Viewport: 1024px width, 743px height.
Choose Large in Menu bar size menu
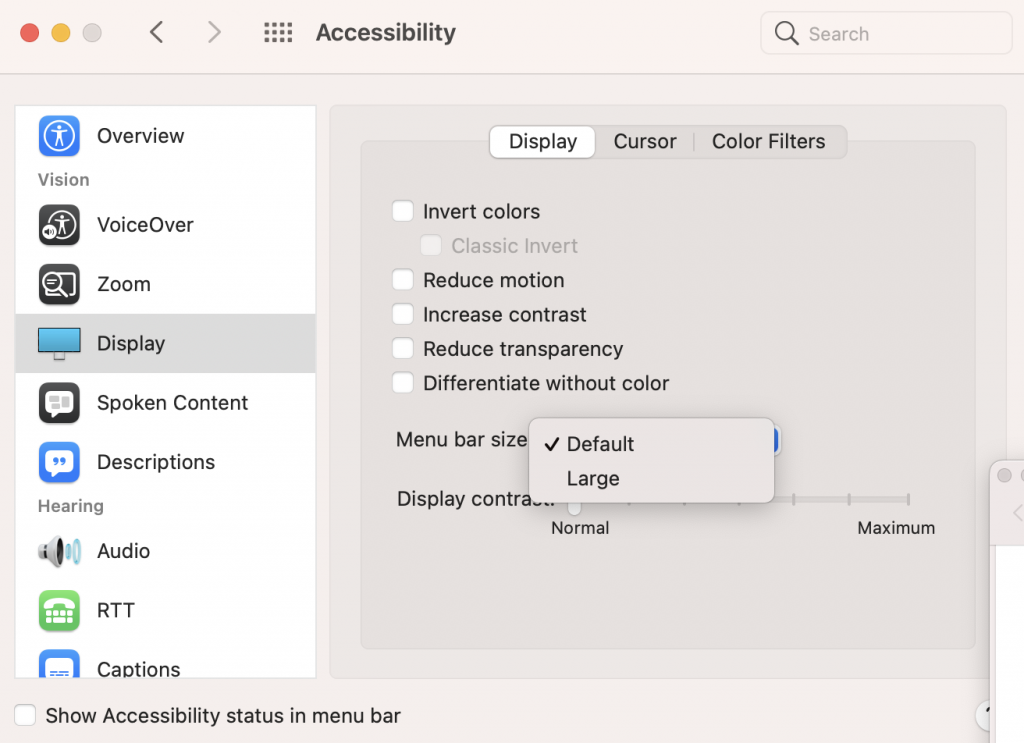[x=651, y=479]
